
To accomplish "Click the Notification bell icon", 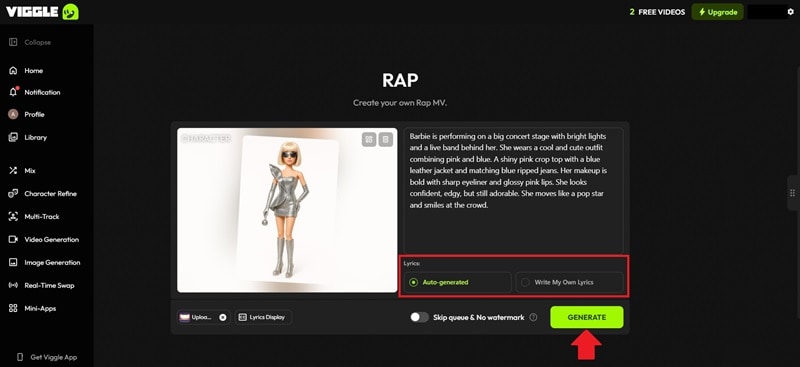I will pyautogui.click(x=13, y=92).
